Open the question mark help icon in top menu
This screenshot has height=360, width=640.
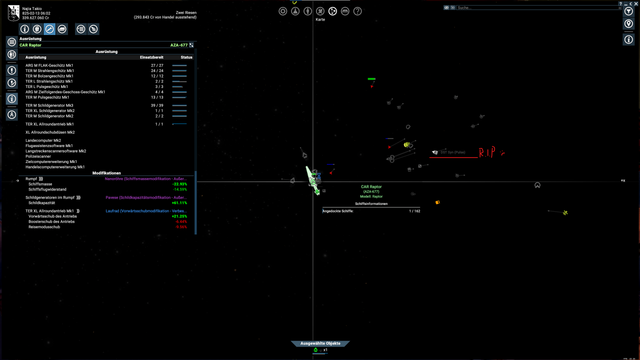(358, 11)
